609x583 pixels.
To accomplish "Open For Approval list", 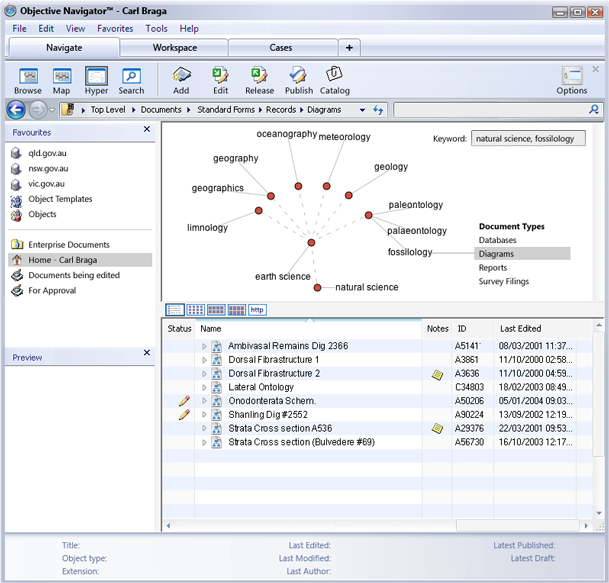I will coord(52,291).
